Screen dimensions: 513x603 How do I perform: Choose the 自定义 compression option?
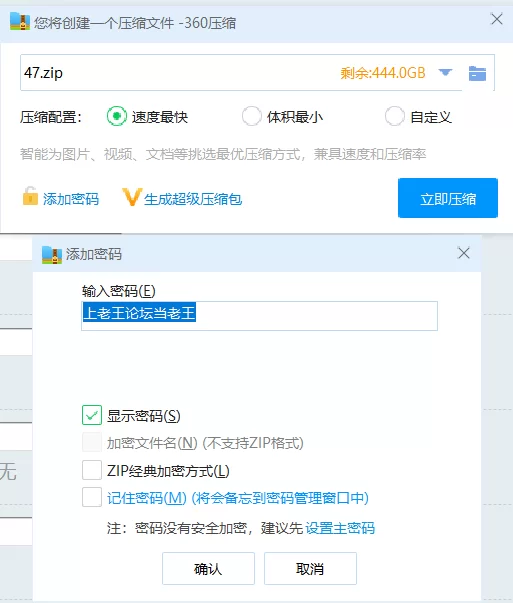point(395,116)
